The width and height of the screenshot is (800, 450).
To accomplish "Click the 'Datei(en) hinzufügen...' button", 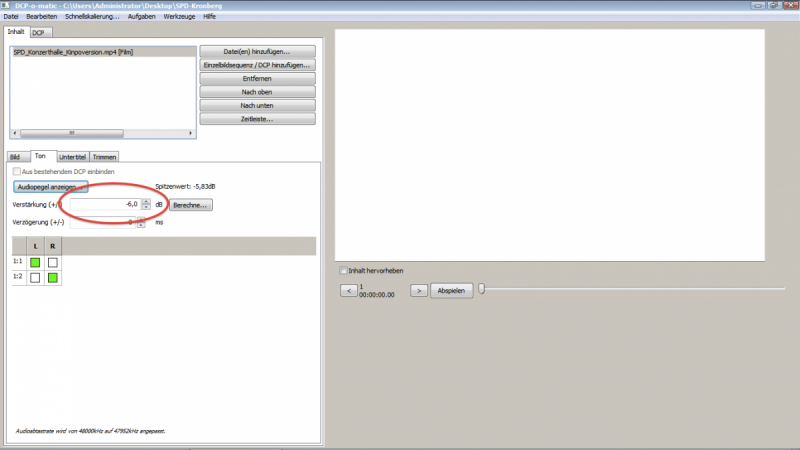I will point(258,51).
